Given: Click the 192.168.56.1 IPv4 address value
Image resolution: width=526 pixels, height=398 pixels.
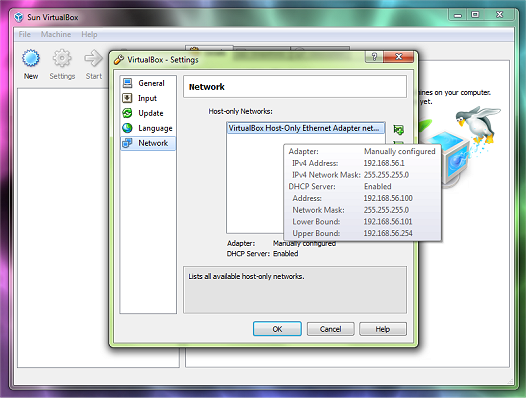Looking at the screenshot, I should [x=384, y=163].
